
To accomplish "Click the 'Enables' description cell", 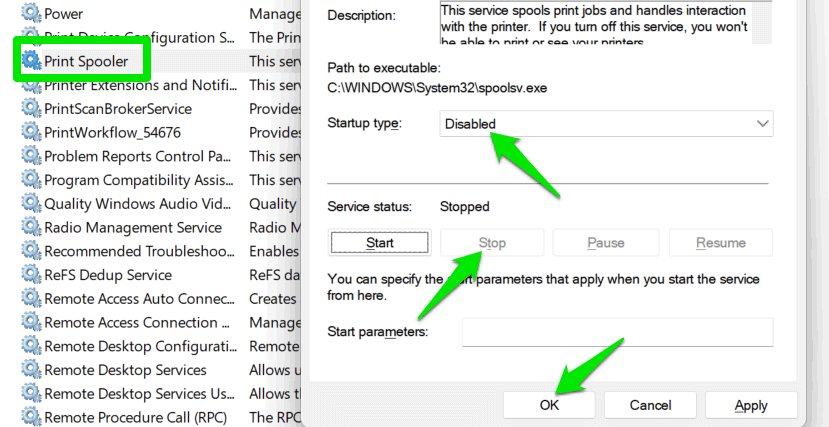I will pos(274,251).
